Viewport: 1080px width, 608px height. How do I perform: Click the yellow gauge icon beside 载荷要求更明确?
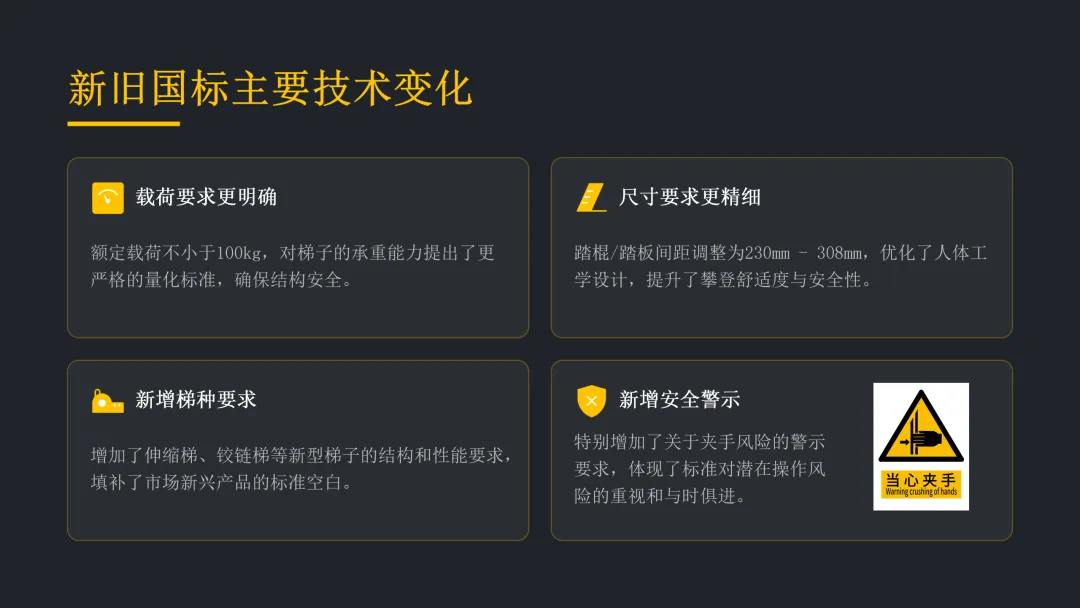[x=107, y=198]
